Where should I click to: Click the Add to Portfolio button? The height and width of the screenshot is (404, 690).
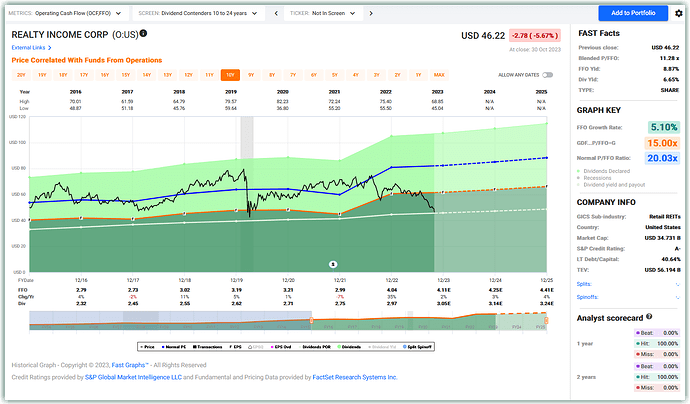point(633,13)
